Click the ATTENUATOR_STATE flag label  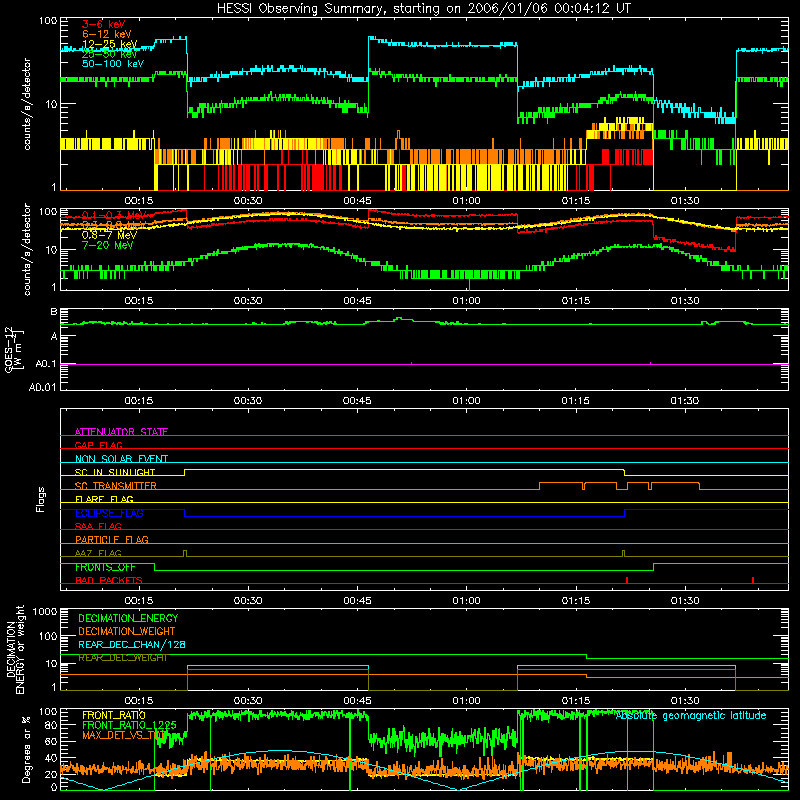coord(121,432)
